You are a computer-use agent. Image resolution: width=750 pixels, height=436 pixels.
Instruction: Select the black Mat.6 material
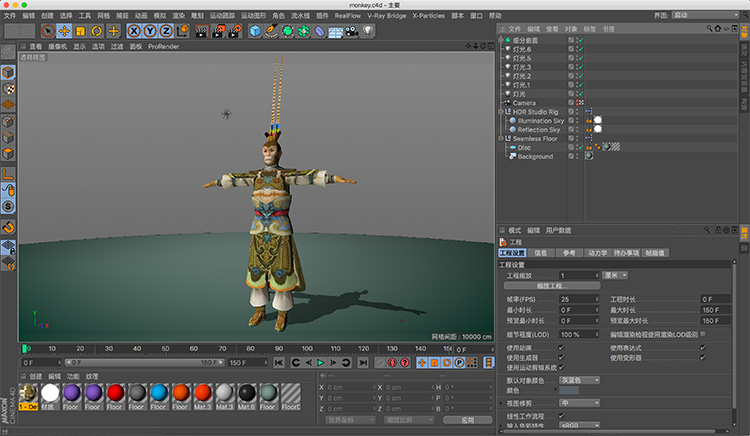coord(247,393)
